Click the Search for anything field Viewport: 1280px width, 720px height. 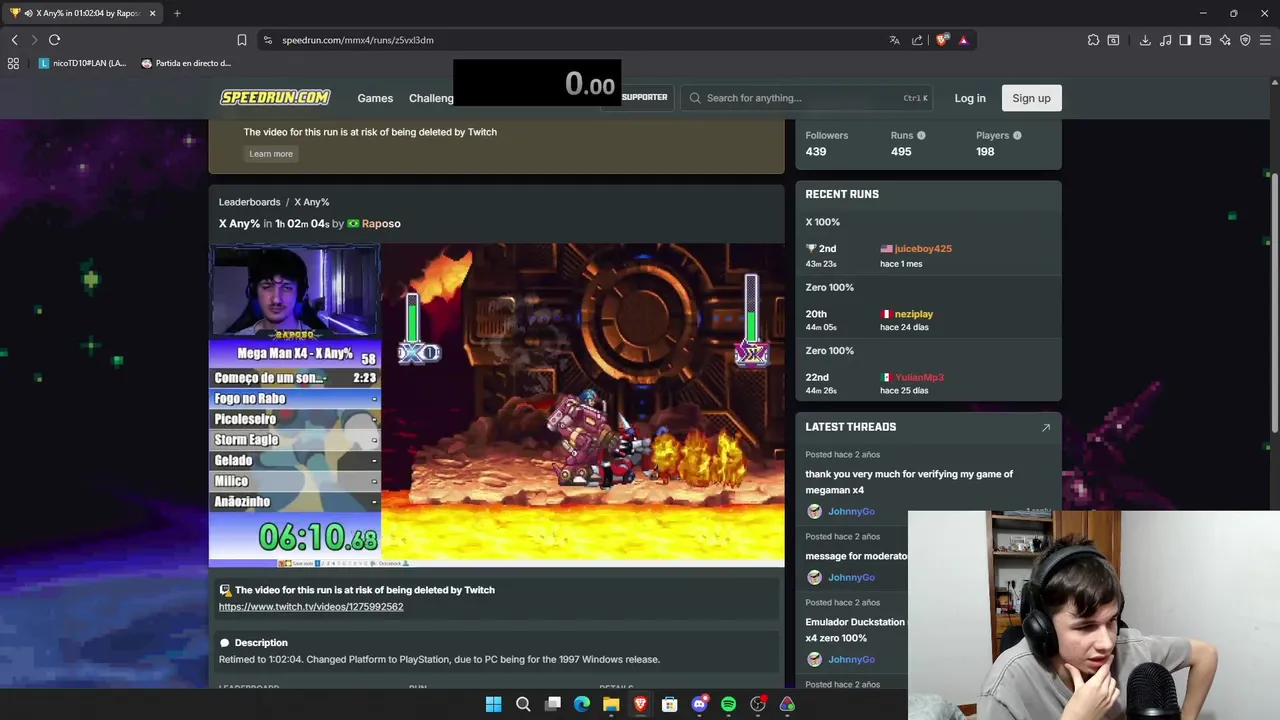coord(808,98)
